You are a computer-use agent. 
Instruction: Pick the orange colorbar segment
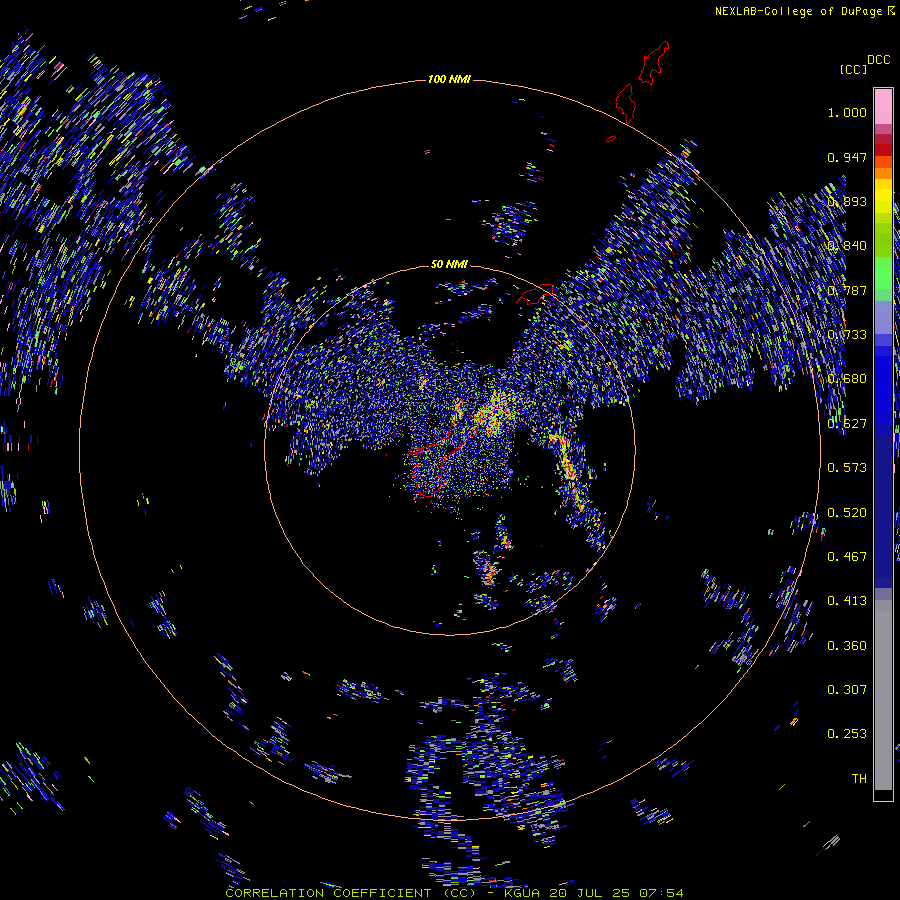tap(883, 173)
